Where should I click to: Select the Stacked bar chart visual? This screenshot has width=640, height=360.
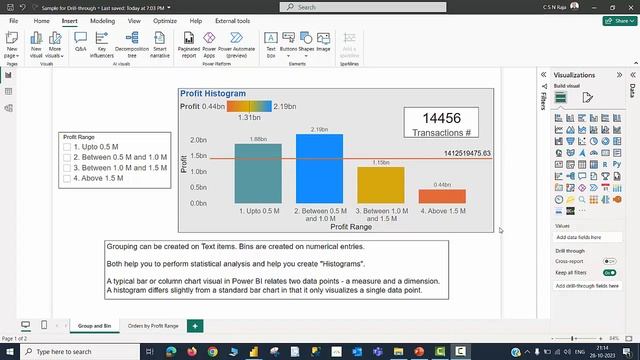click(x=559, y=118)
